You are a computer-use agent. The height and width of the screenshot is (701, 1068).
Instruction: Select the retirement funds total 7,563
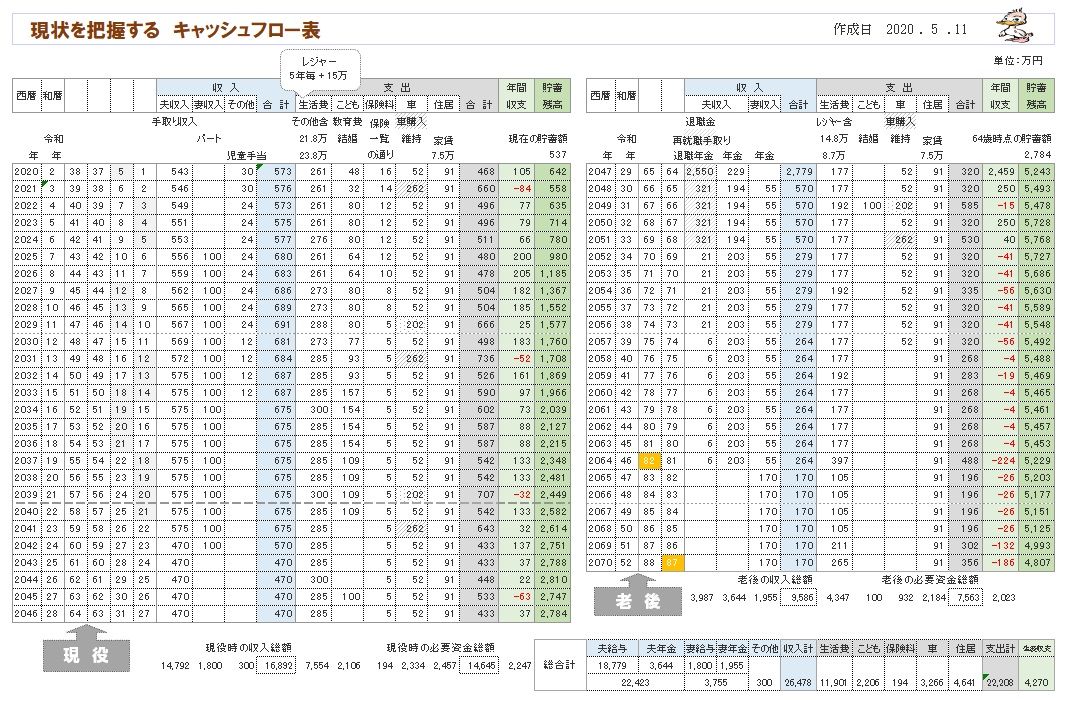965,597
